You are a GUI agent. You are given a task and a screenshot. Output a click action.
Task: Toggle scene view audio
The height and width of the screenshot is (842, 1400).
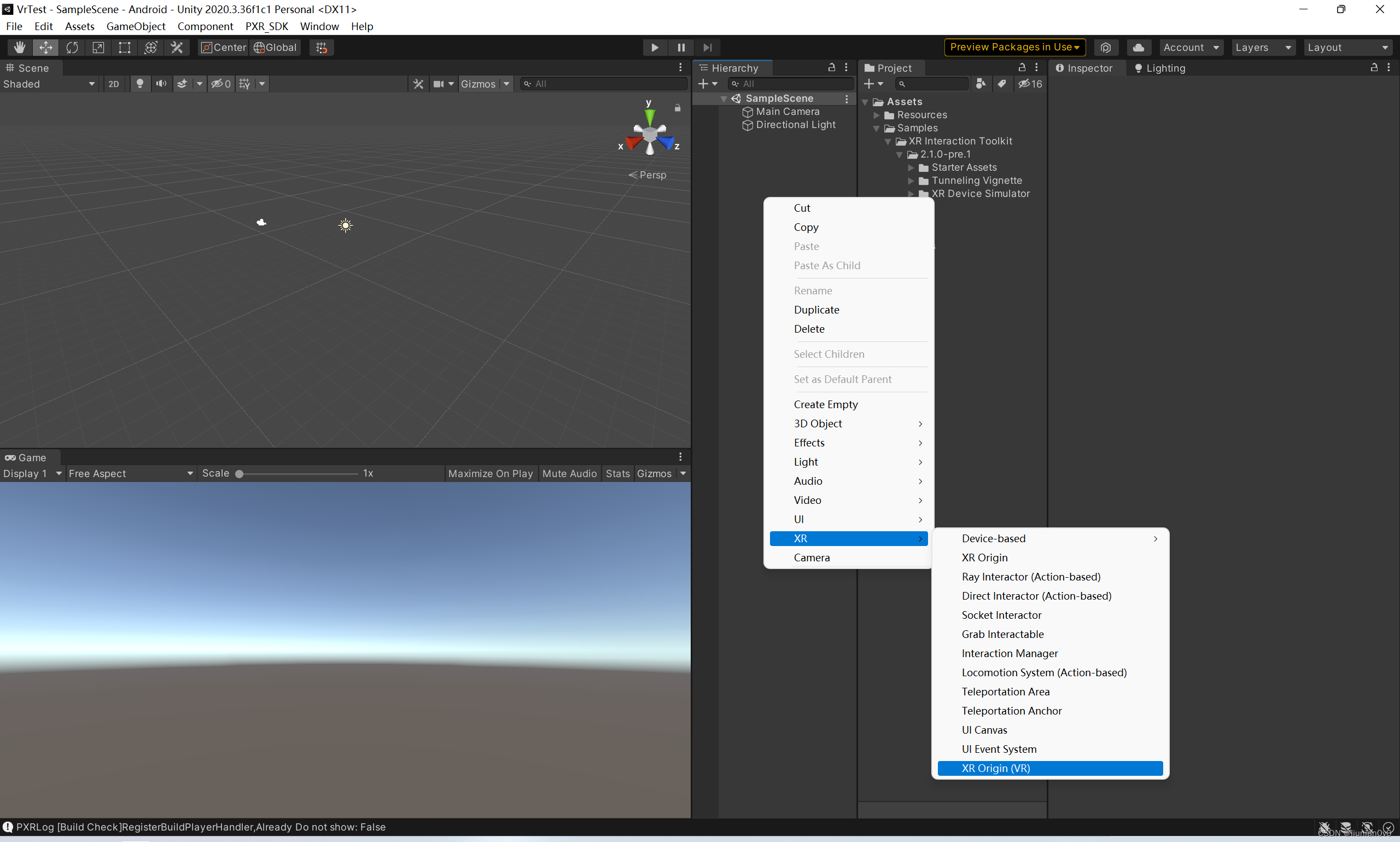click(x=161, y=83)
